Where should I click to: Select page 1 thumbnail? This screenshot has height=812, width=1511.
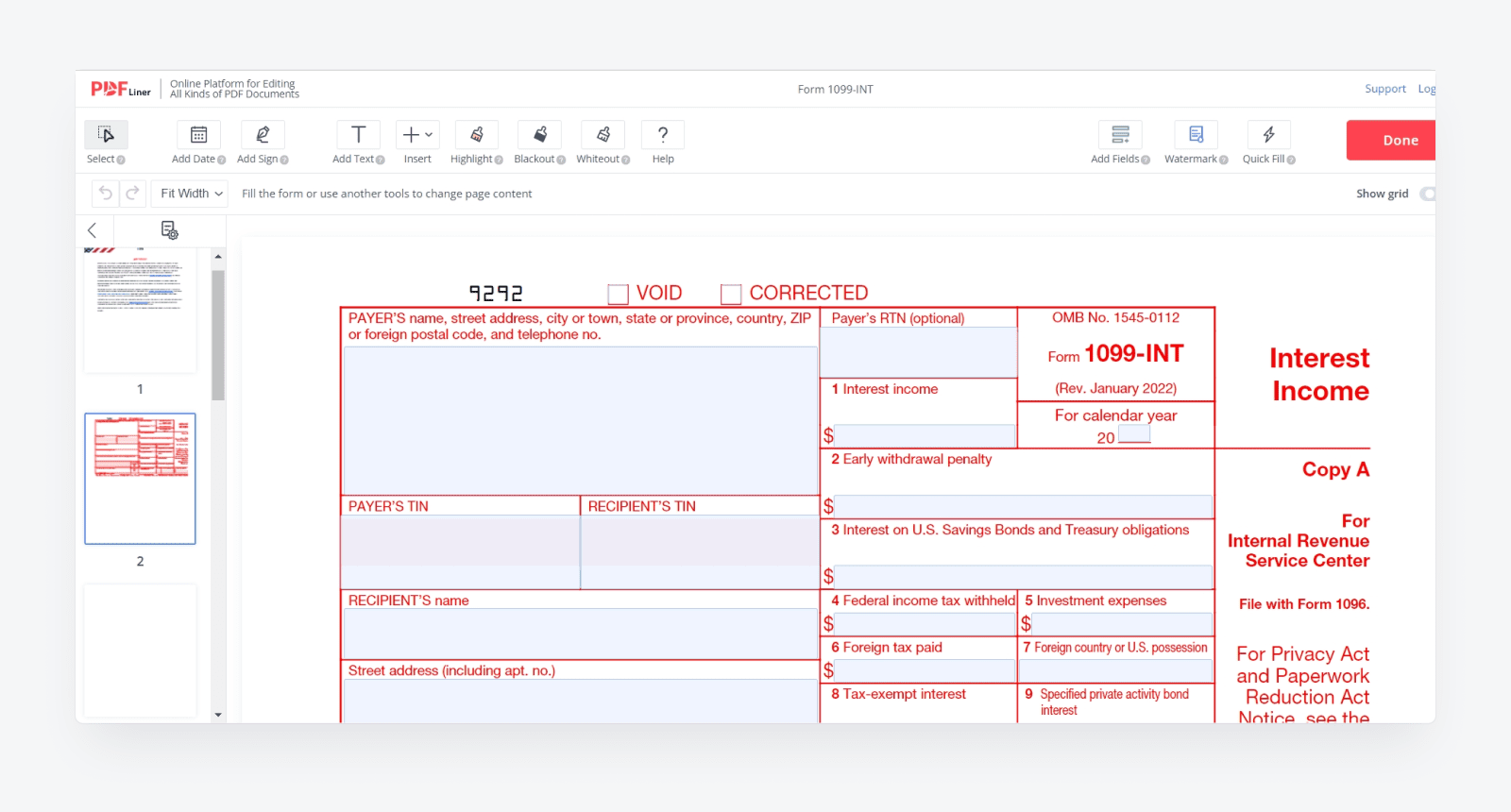(140, 310)
